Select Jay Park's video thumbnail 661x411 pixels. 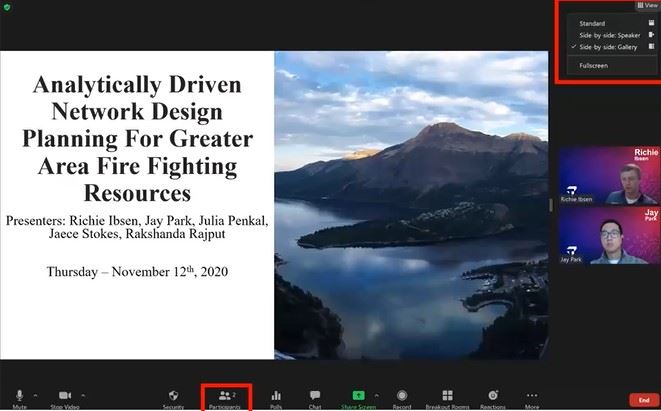(x=610, y=235)
